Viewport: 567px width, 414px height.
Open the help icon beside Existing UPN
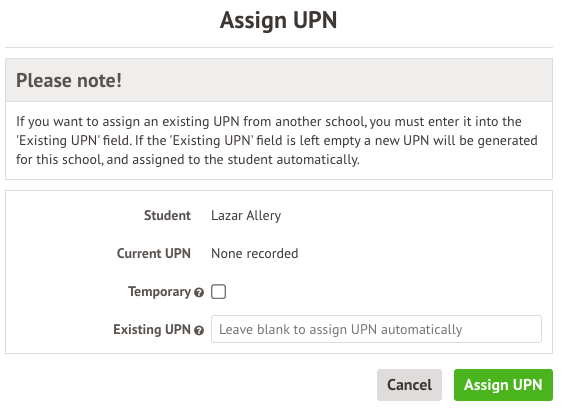click(x=199, y=330)
